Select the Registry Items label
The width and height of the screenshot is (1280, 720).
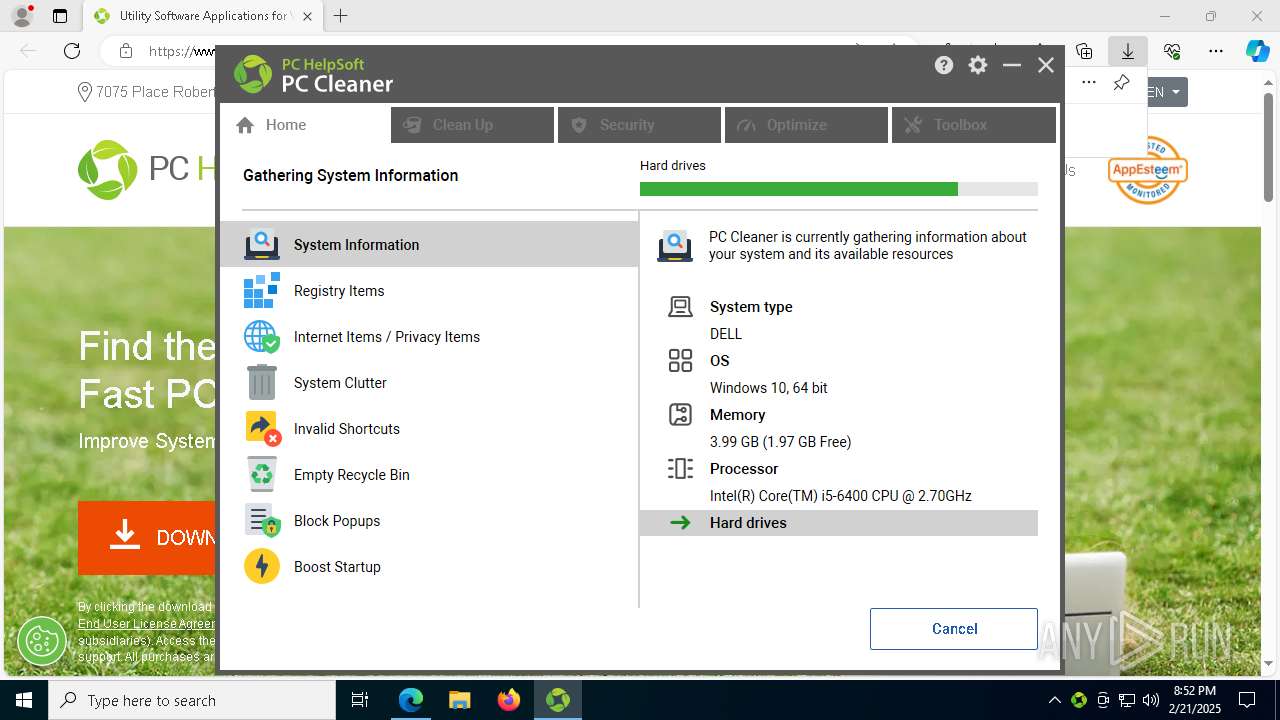click(x=339, y=291)
